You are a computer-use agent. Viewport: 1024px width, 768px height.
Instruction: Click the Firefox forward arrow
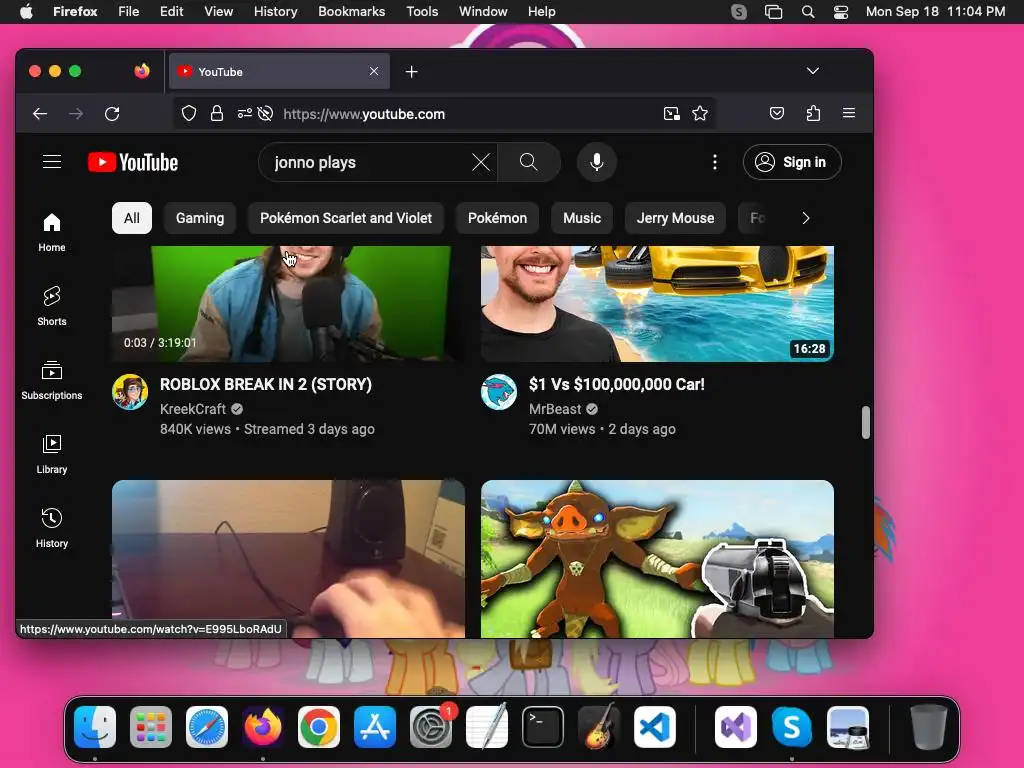pos(76,114)
